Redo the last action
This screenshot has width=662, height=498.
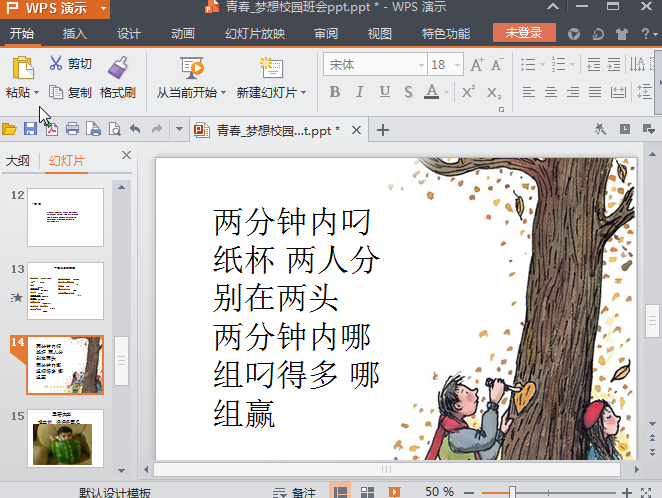(157, 129)
